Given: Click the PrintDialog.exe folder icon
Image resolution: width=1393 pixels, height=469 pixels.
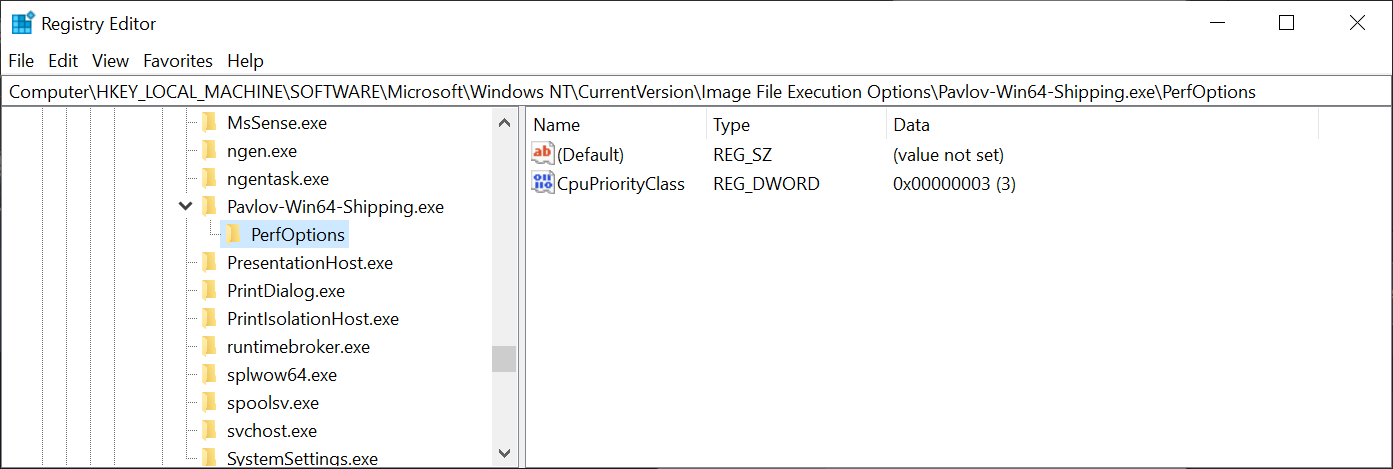Looking at the screenshot, I should point(209,291).
